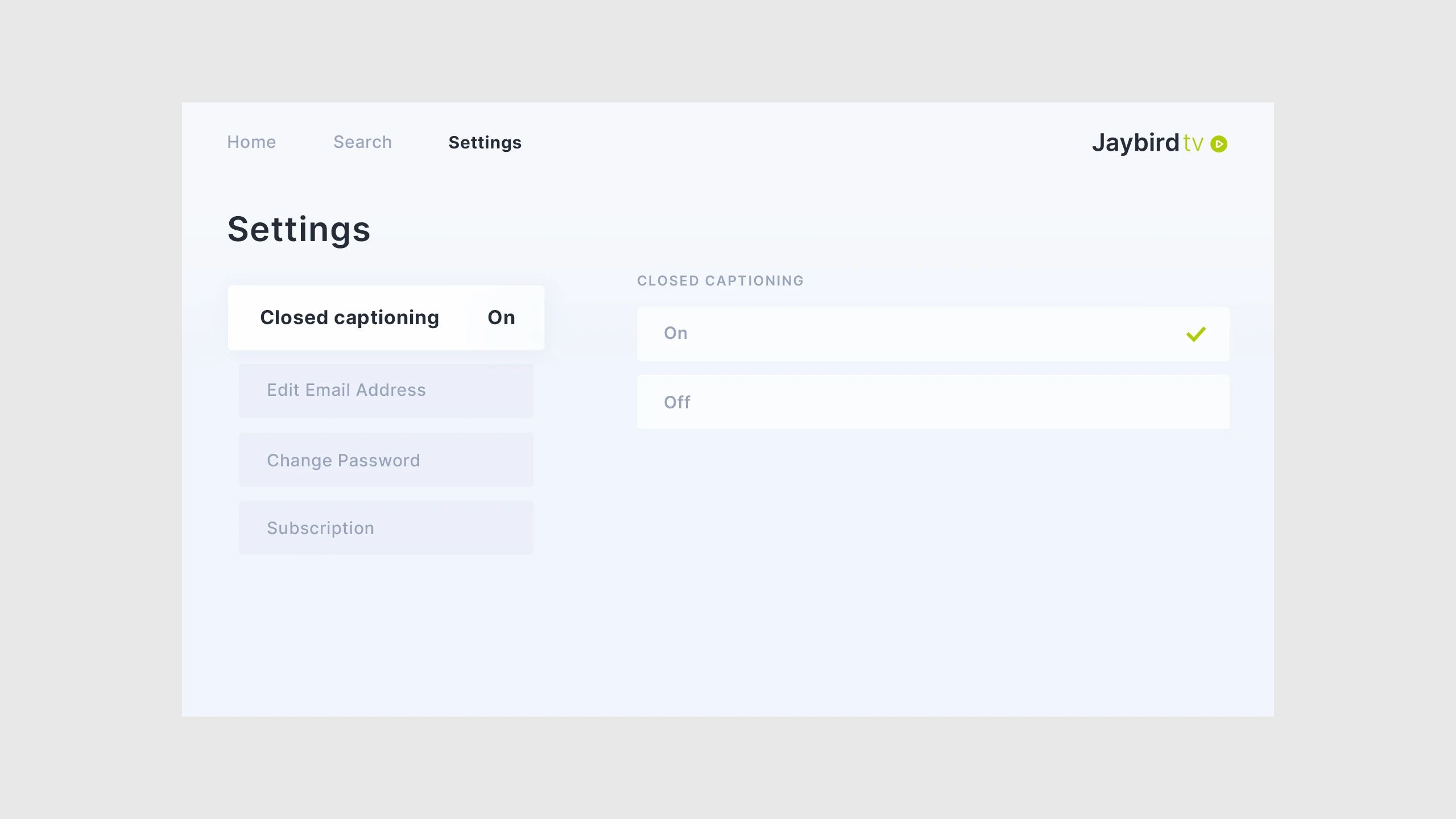Click the green tv text in logo
The height and width of the screenshot is (819, 1456).
1193,144
